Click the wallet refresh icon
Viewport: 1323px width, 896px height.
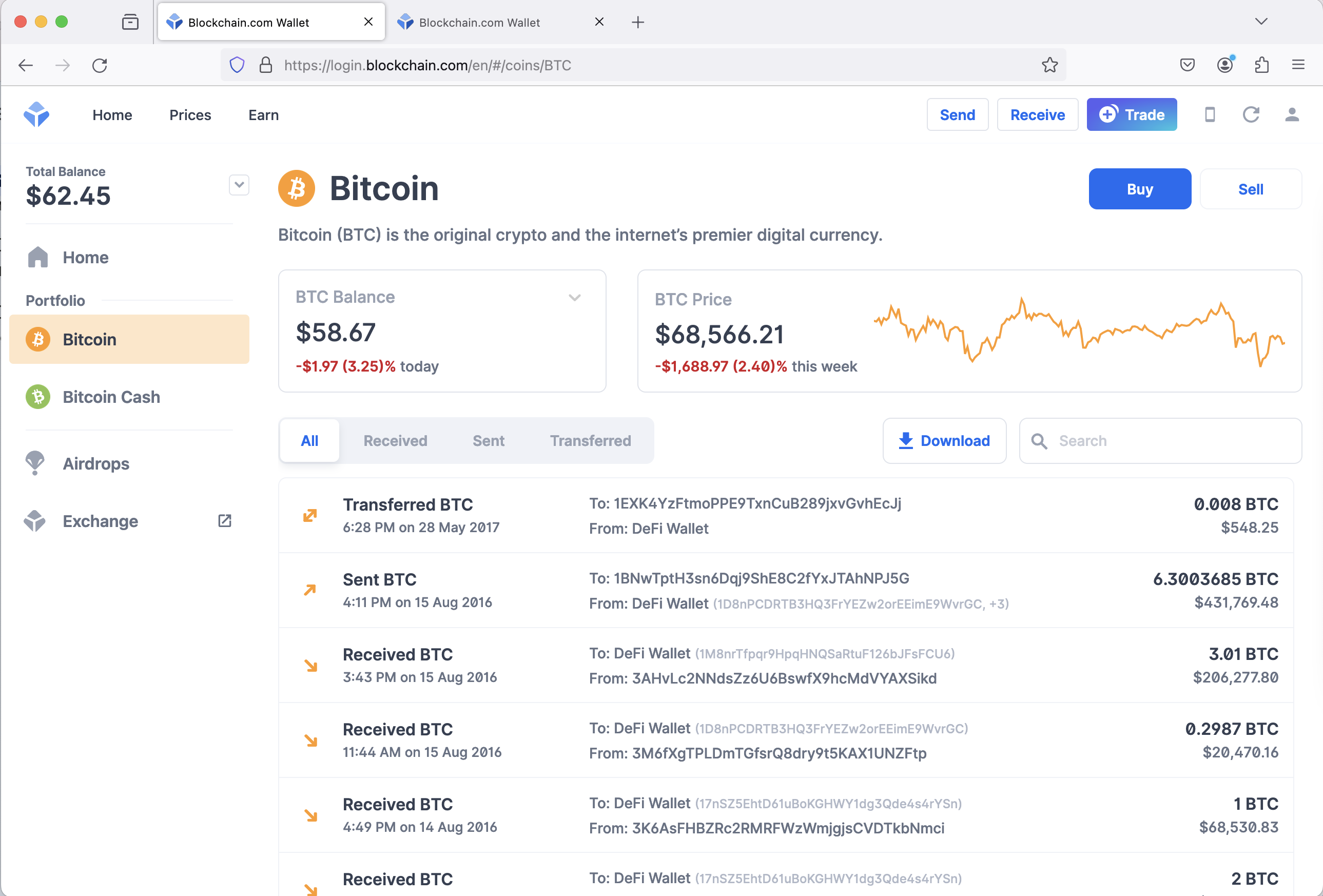pyautogui.click(x=1251, y=114)
